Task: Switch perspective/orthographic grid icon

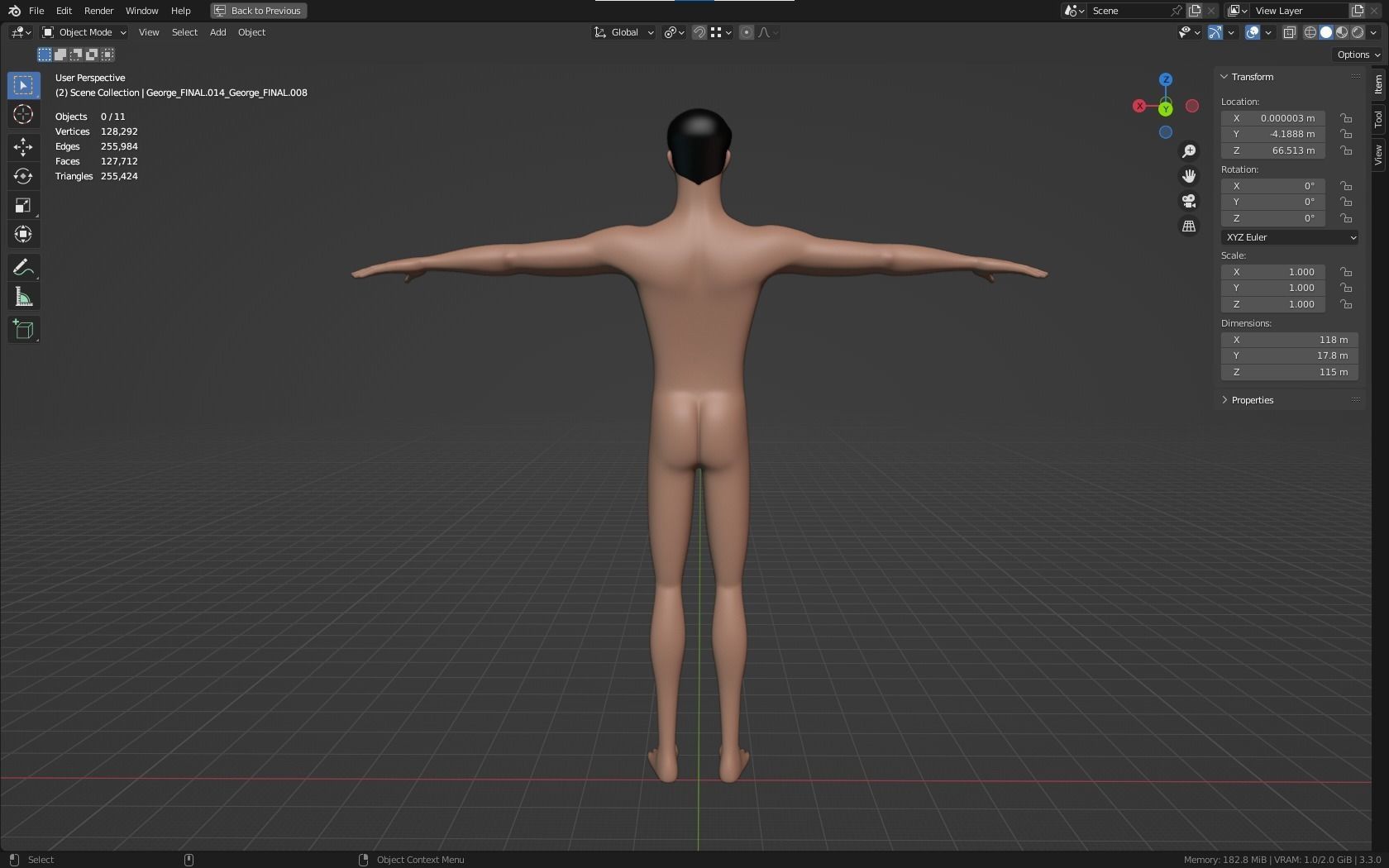Action: 1189,226
